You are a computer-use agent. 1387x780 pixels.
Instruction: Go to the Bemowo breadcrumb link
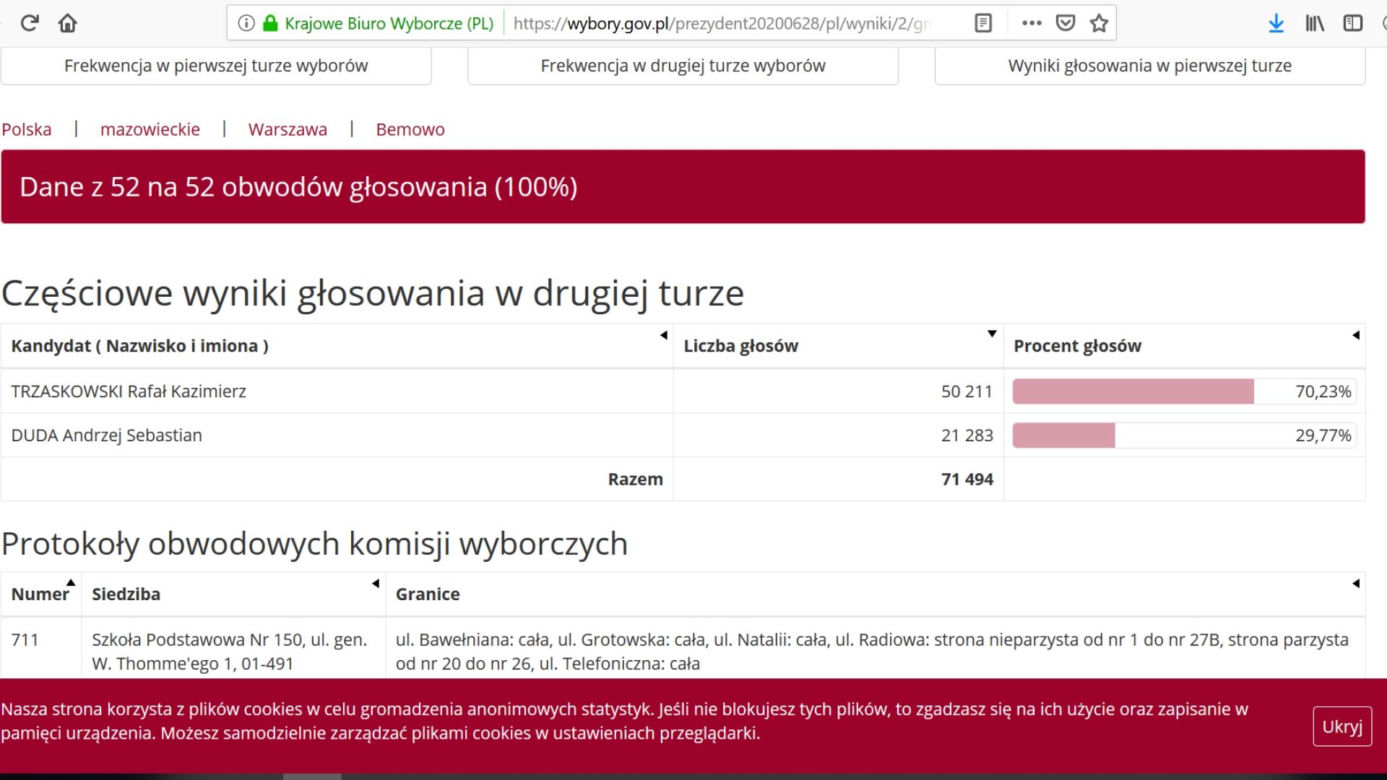pyautogui.click(x=410, y=129)
